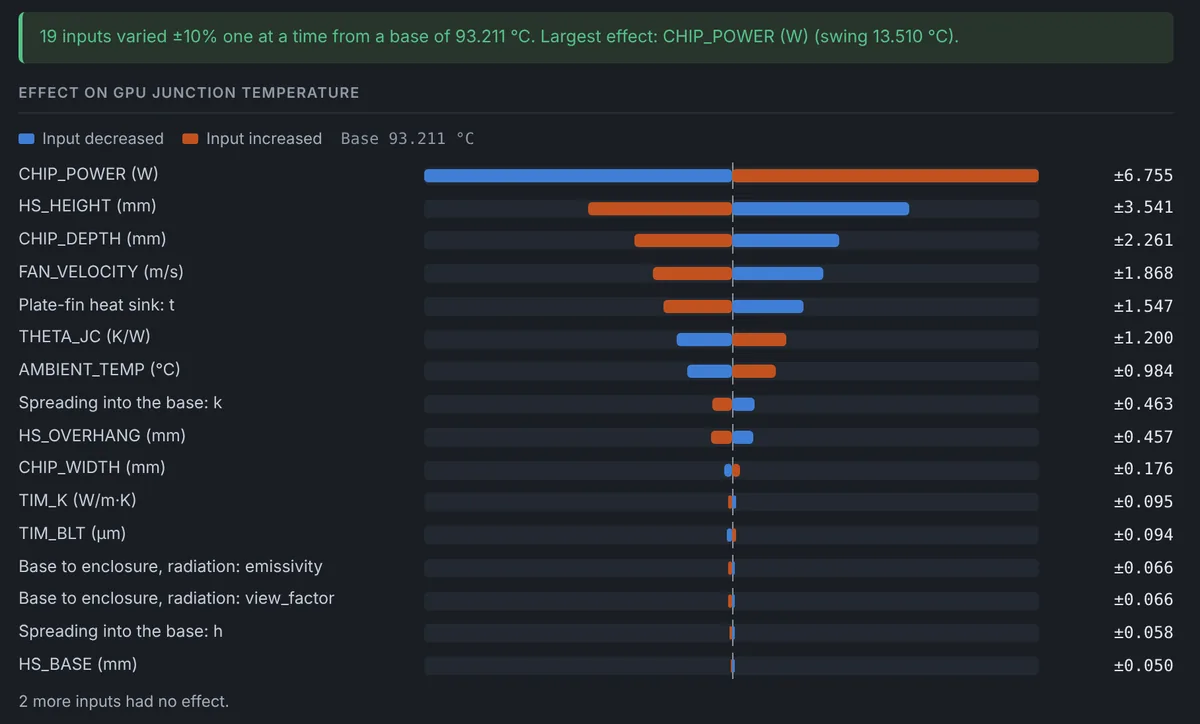Image resolution: width=1200 pixels, height=724 pixels.
Task: Click the CHIP_WIDTH (mm) label
Action: (92, 468)
